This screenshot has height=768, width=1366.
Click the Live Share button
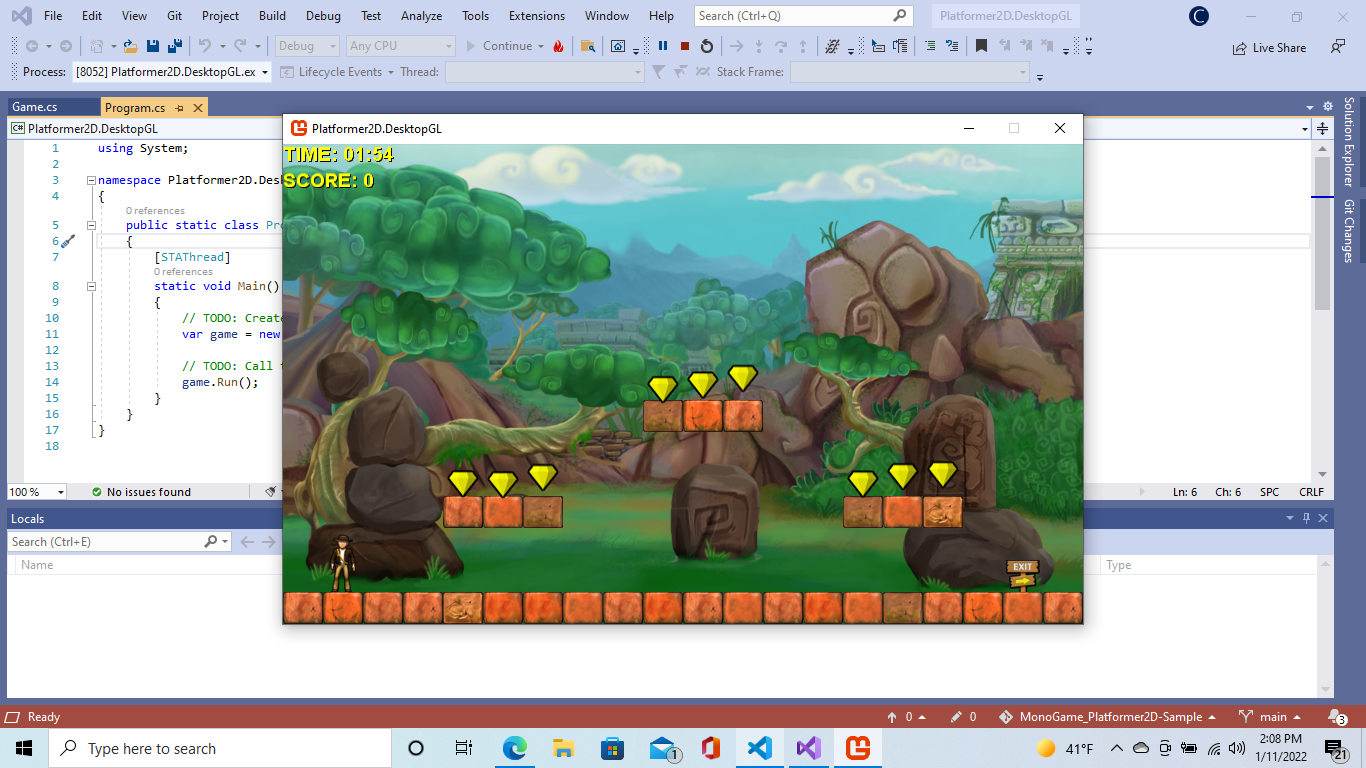click(1269, 47)
